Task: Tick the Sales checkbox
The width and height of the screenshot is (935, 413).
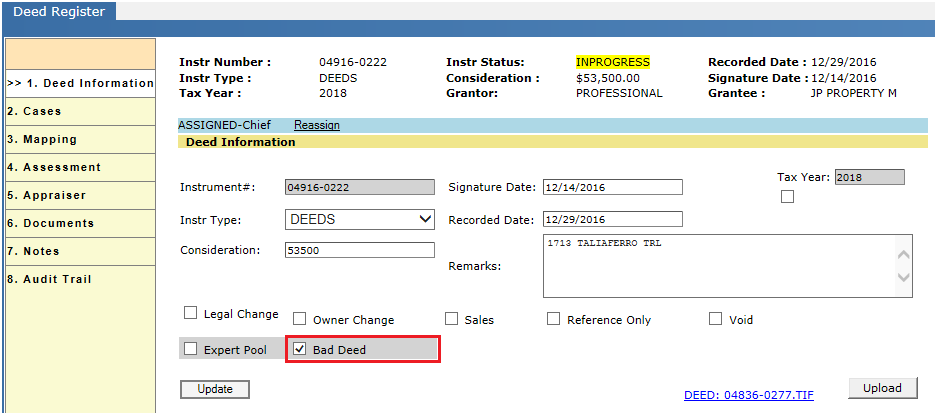Action: pyautogui.click(x=451, y=319)
